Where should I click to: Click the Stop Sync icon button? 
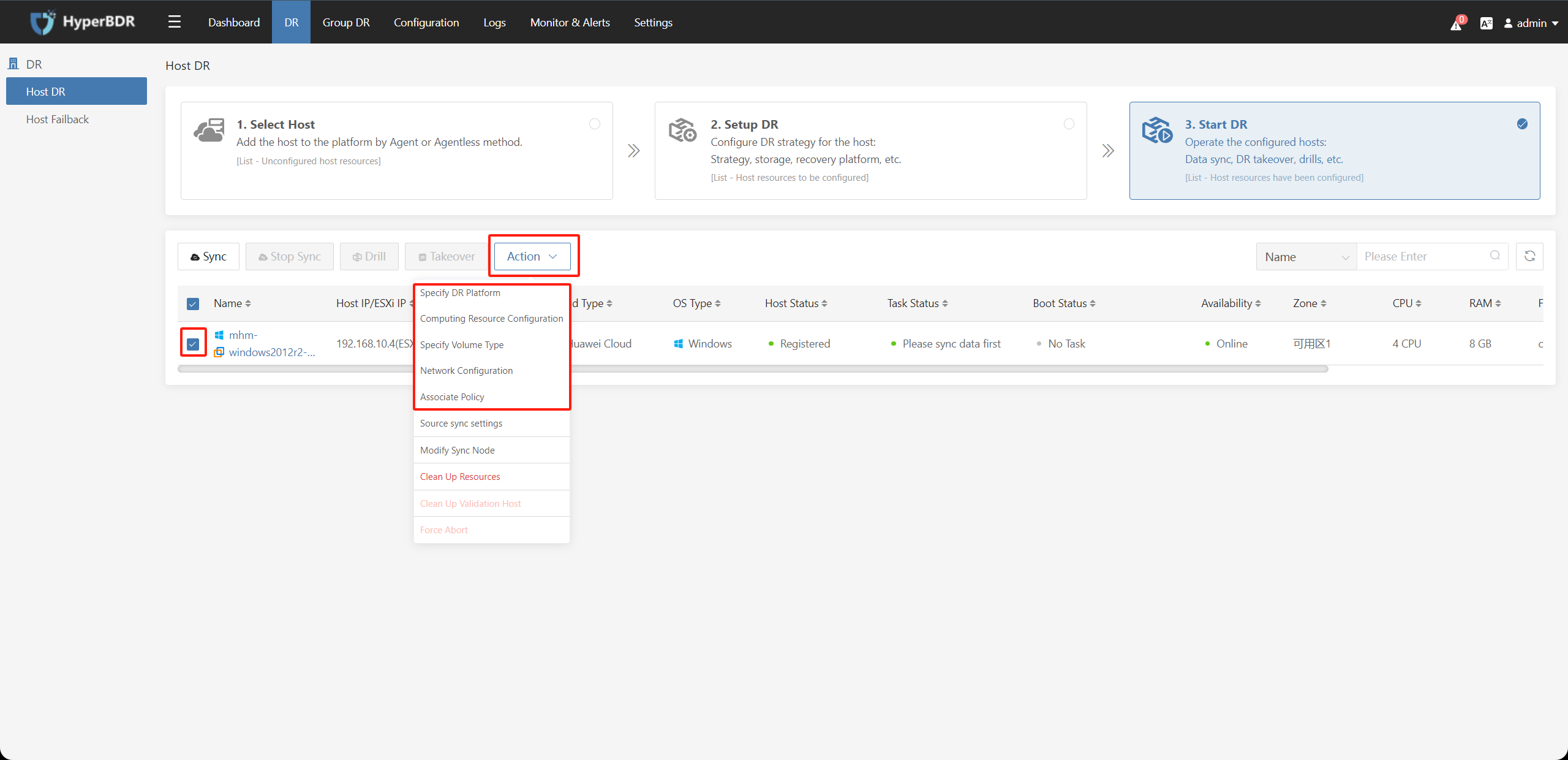288,256
